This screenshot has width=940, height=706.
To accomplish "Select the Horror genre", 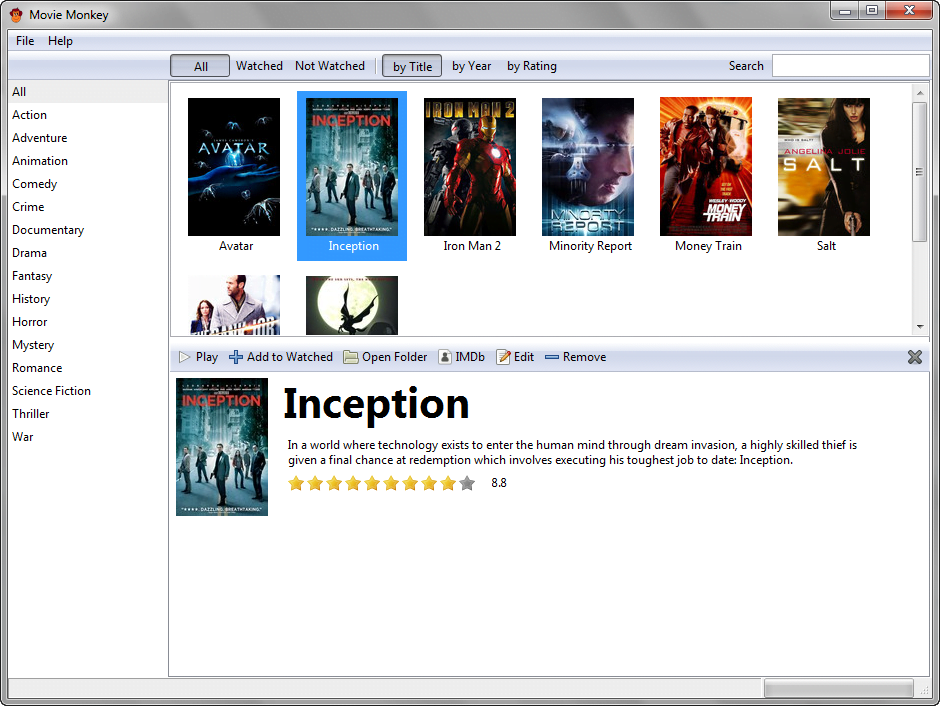I will pyautogui.click(x=88, y=322).
